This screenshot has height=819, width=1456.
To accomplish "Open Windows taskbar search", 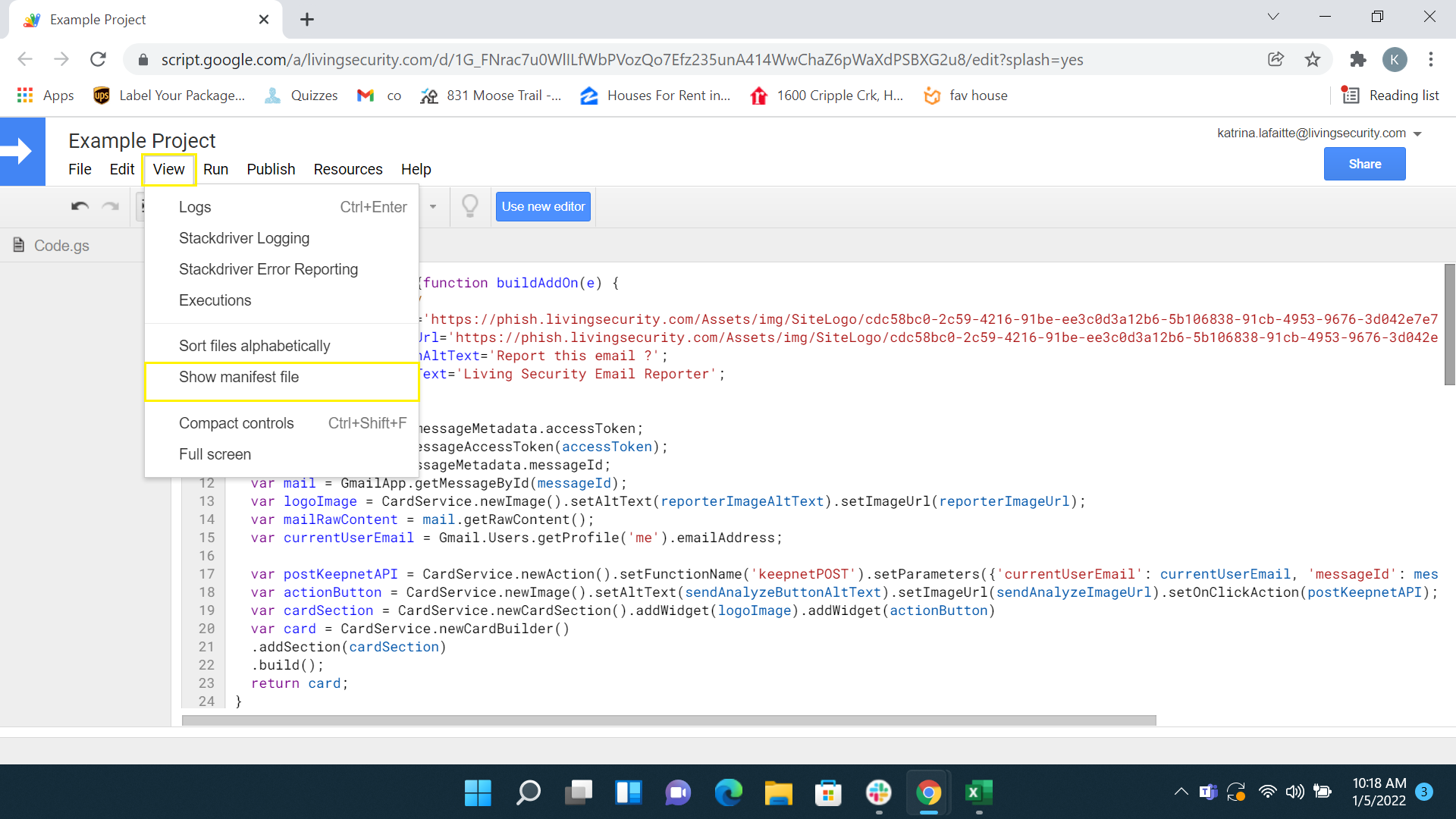I will [x=528, y=793].
